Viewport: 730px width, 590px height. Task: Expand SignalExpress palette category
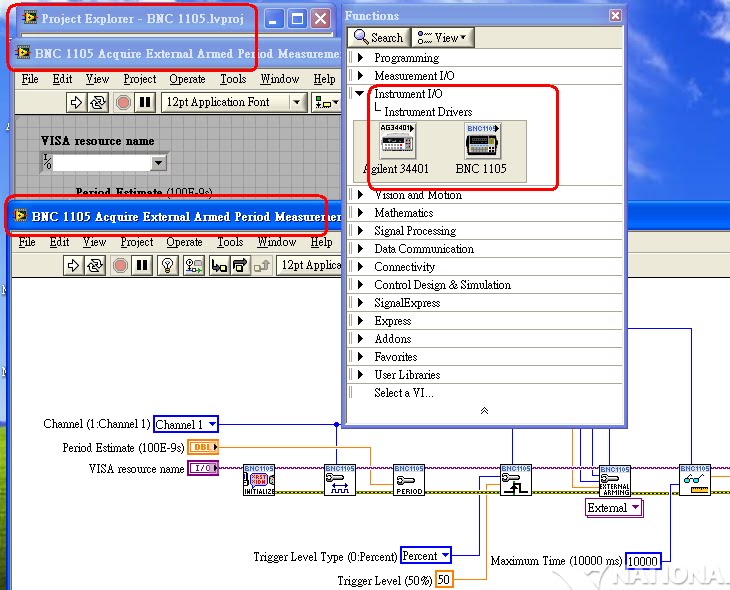click(360, 303)
